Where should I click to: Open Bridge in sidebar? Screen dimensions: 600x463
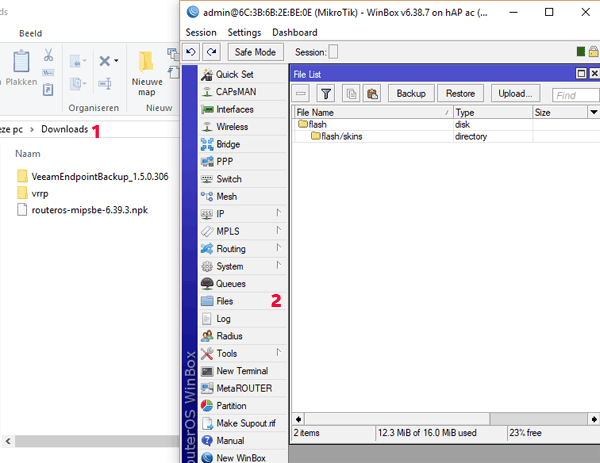click(243, 144)
